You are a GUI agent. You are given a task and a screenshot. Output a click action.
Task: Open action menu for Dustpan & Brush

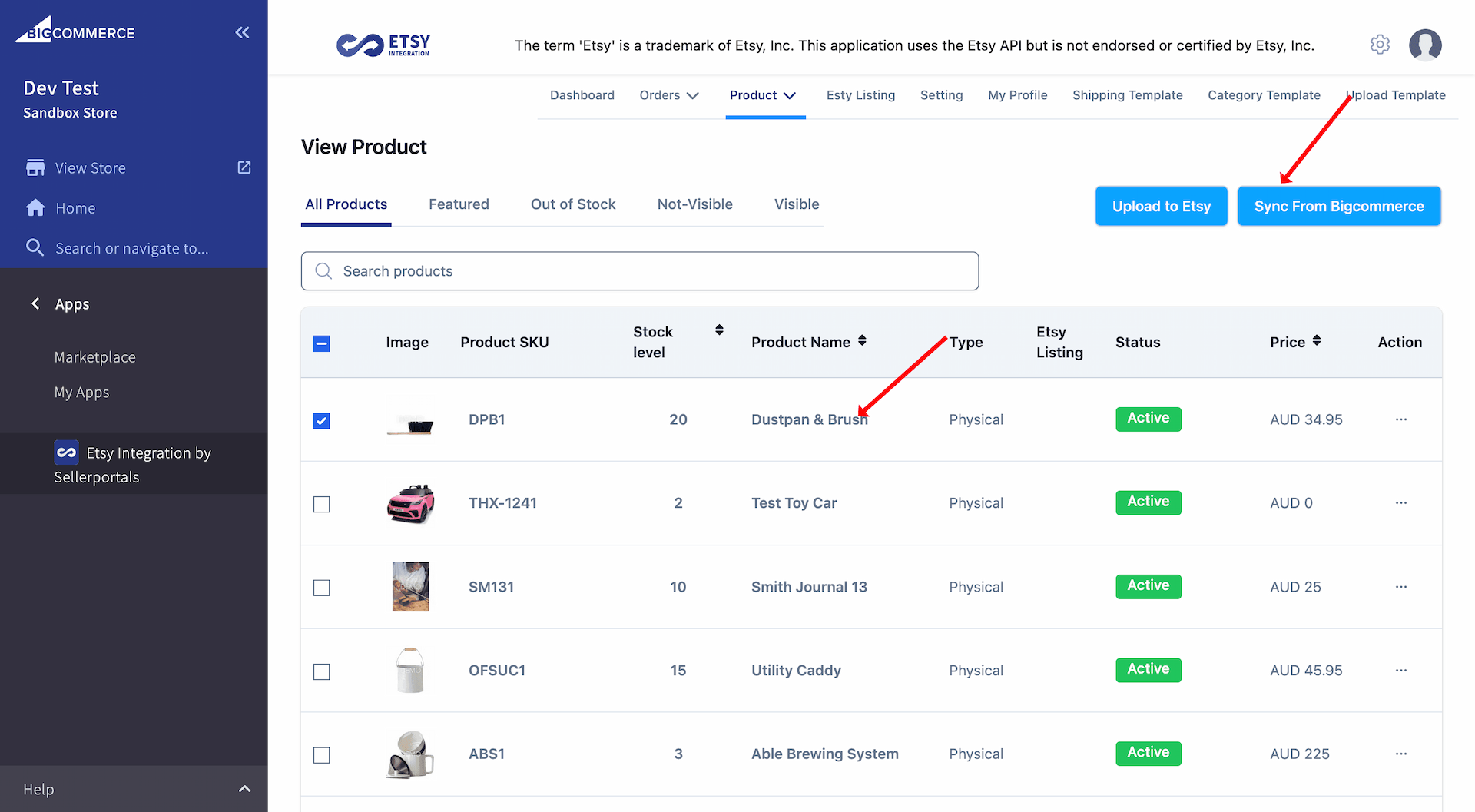pyautogui.click(x=1400, y=419)
